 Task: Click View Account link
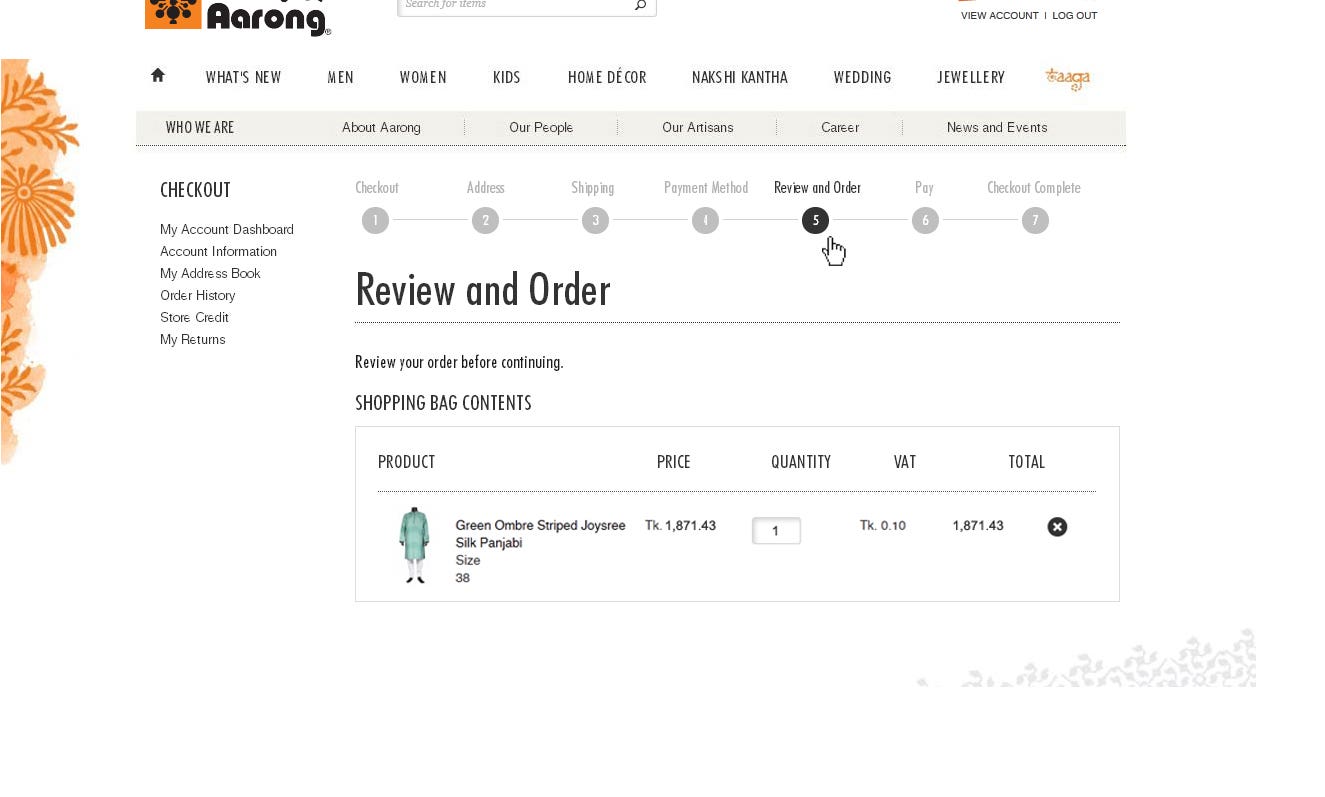pyautogui.click(x=1000, y=16)
